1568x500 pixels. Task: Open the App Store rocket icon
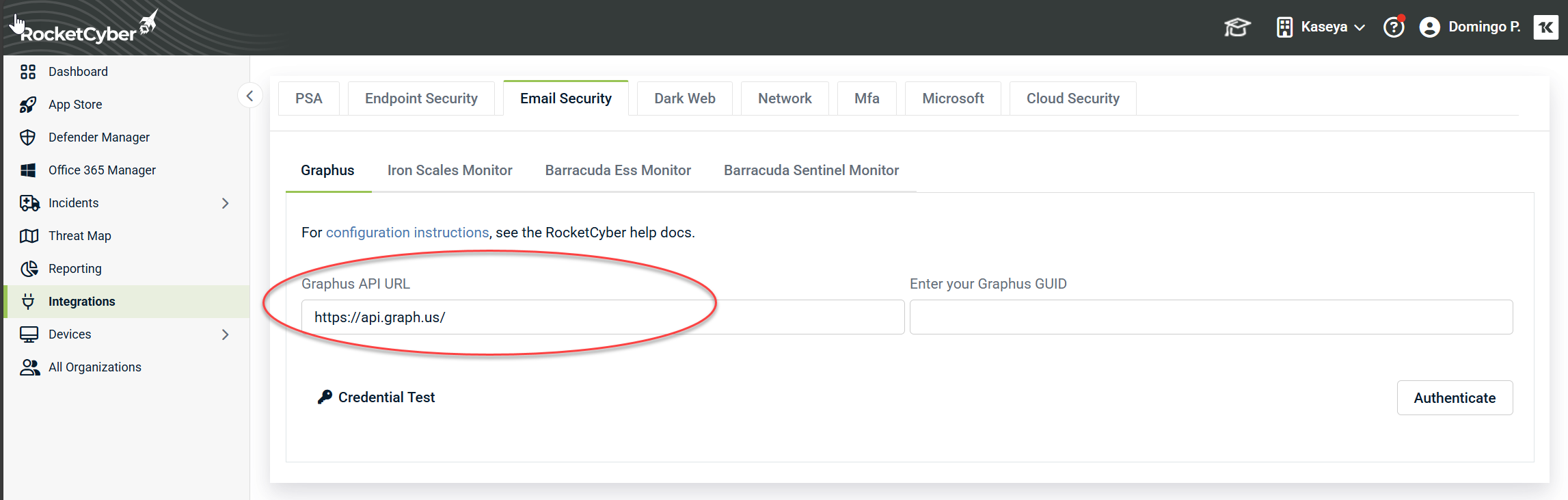point(28,105)
